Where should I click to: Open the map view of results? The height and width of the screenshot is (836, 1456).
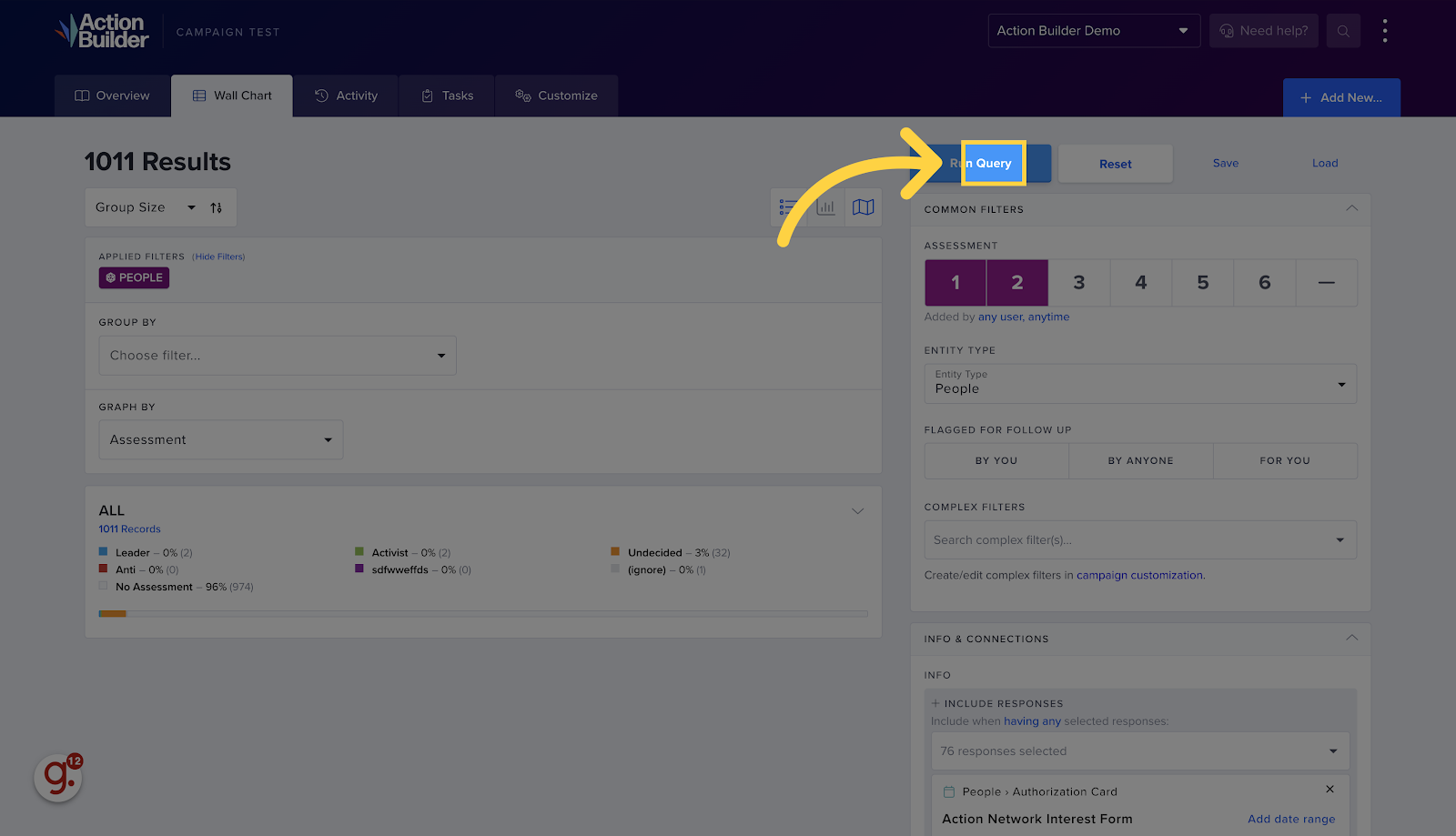coord(862,206)
